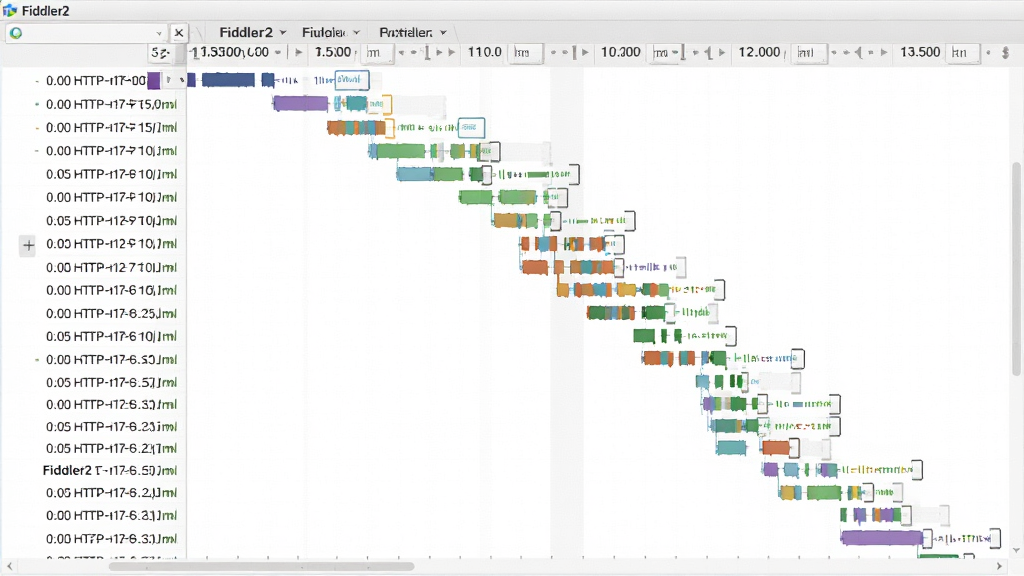The width and height of the screenshot is (1024, 576).
Task: Expand the row with the plus button
Action: pos(28,246)
